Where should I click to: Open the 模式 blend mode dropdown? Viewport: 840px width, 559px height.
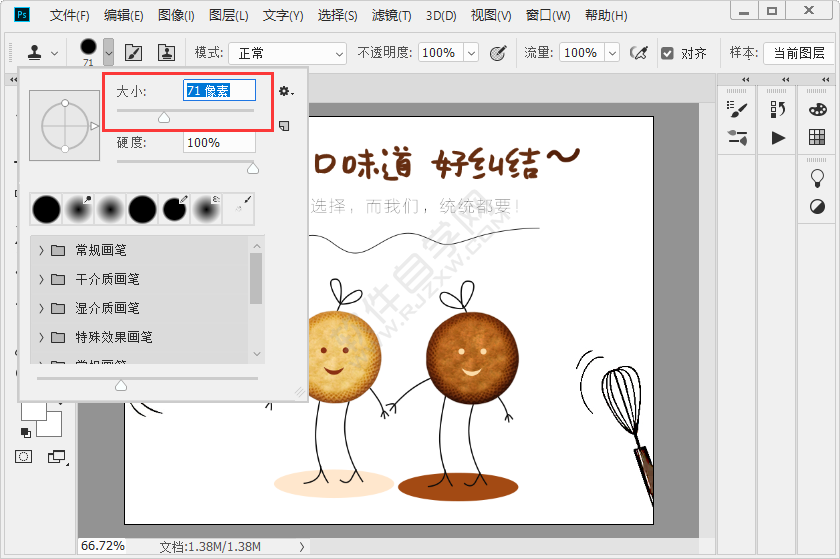pos(287,53)
